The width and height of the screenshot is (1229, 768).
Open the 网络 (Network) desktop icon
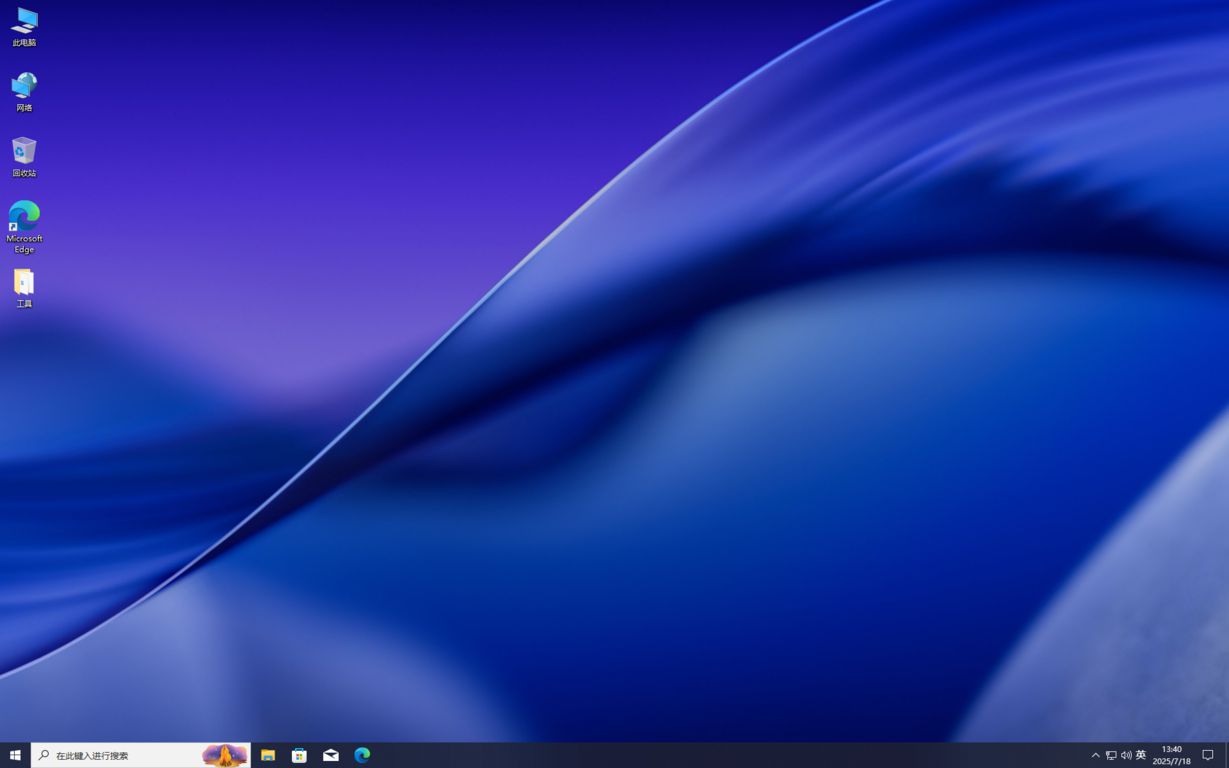tap(23, 89)
